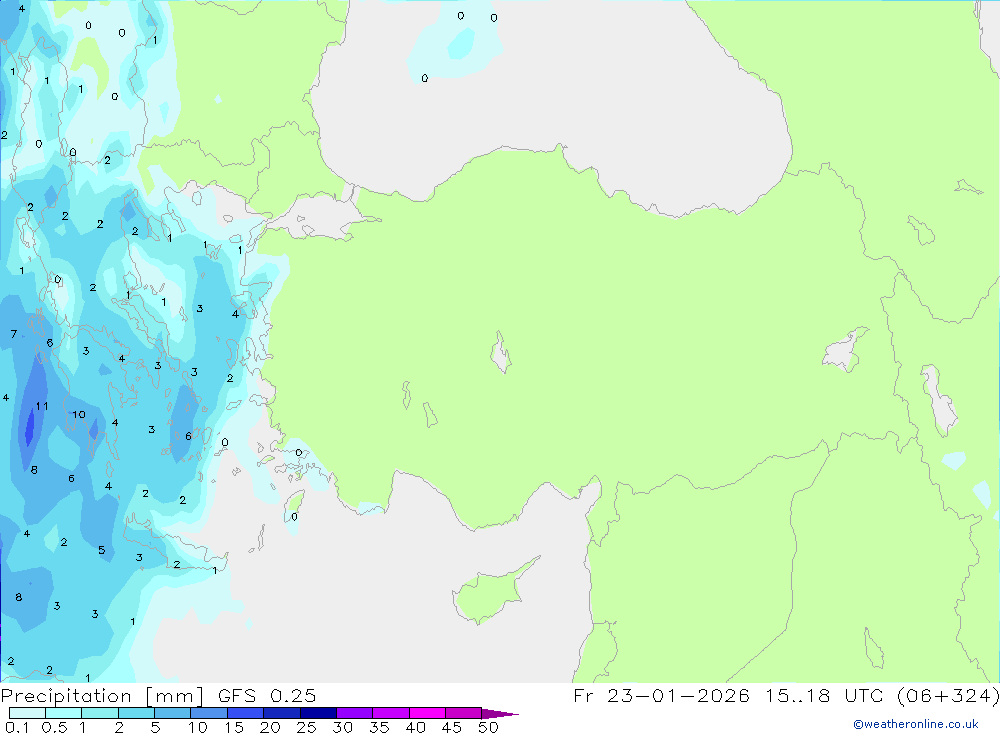
Task: Click the '(06+324)' forecast run text
Action: [948, 696]
